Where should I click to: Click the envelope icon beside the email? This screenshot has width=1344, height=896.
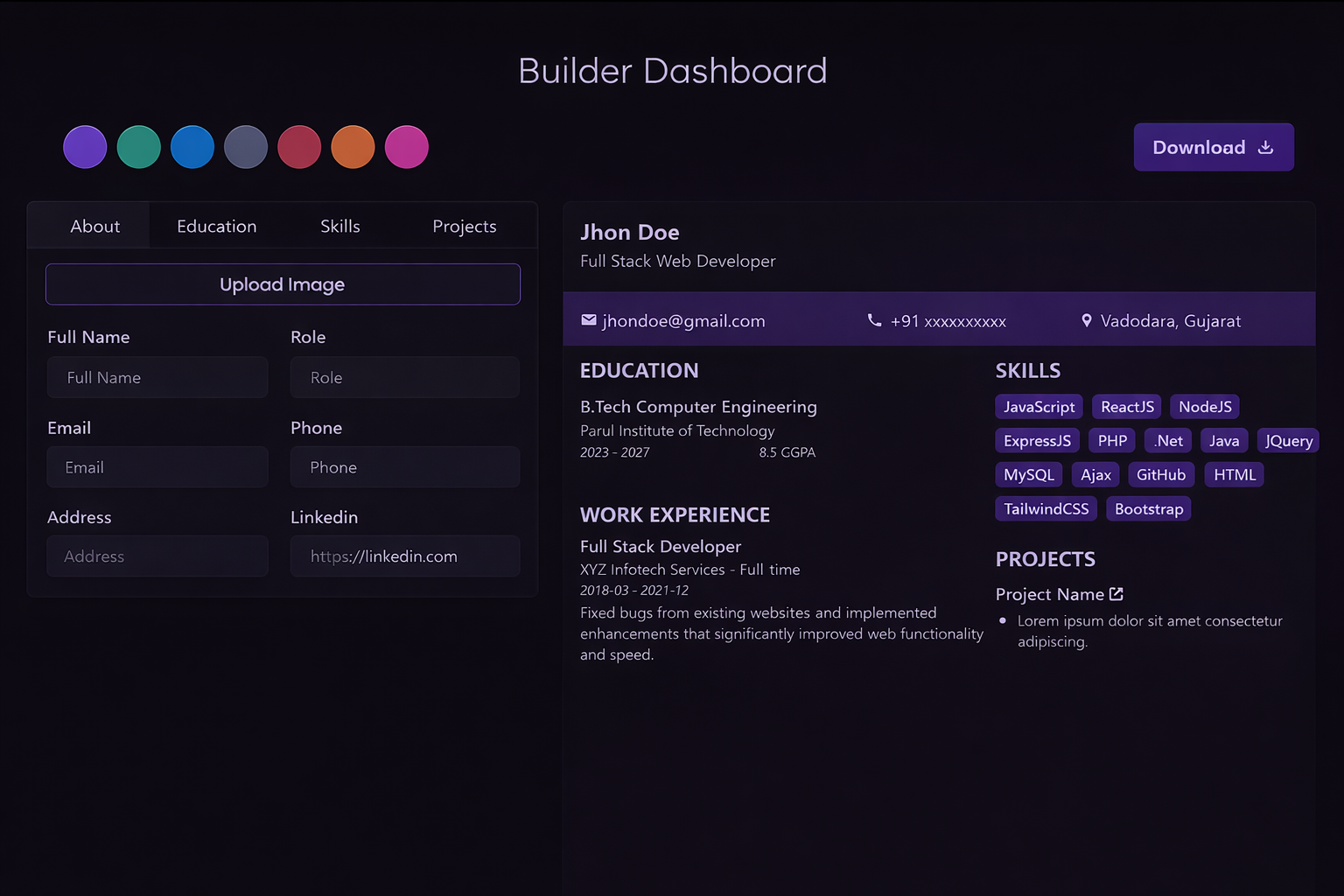(x=589, y=320)
